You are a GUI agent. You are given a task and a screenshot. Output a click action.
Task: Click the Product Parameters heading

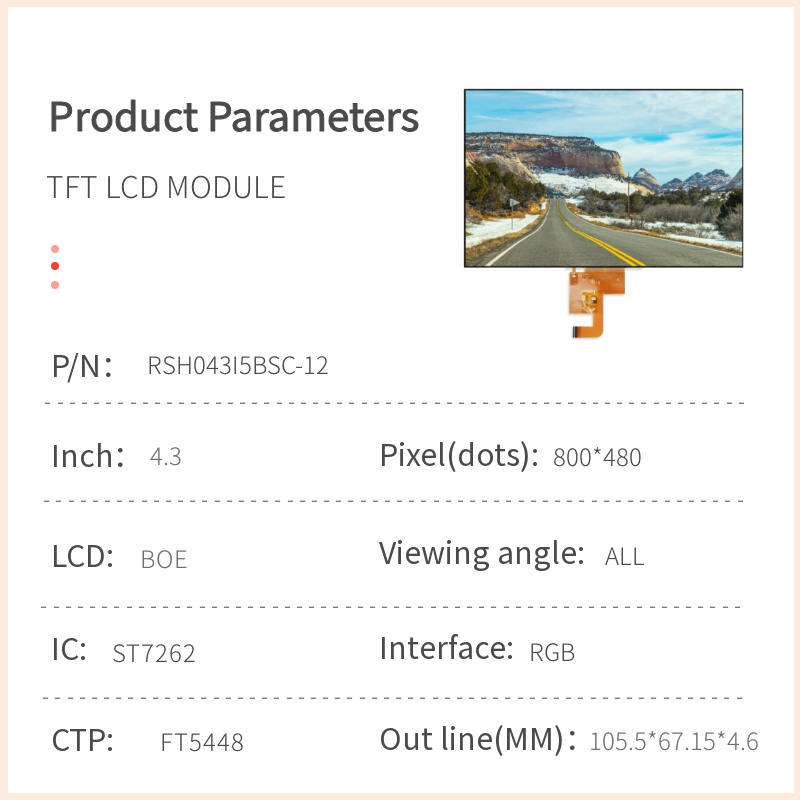[234, 117]
